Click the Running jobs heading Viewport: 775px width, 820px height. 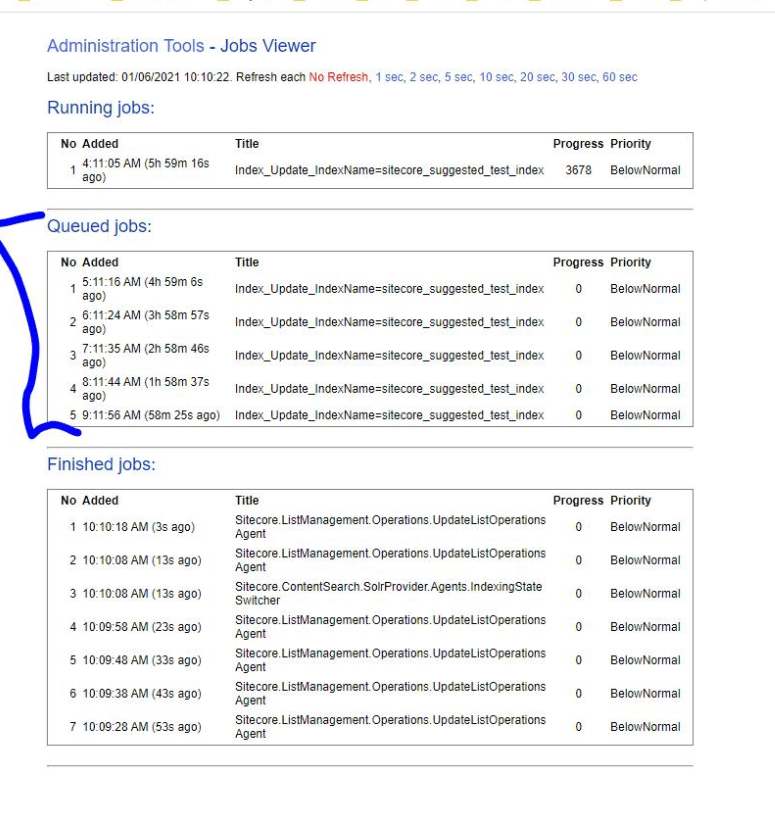(101, 108)
